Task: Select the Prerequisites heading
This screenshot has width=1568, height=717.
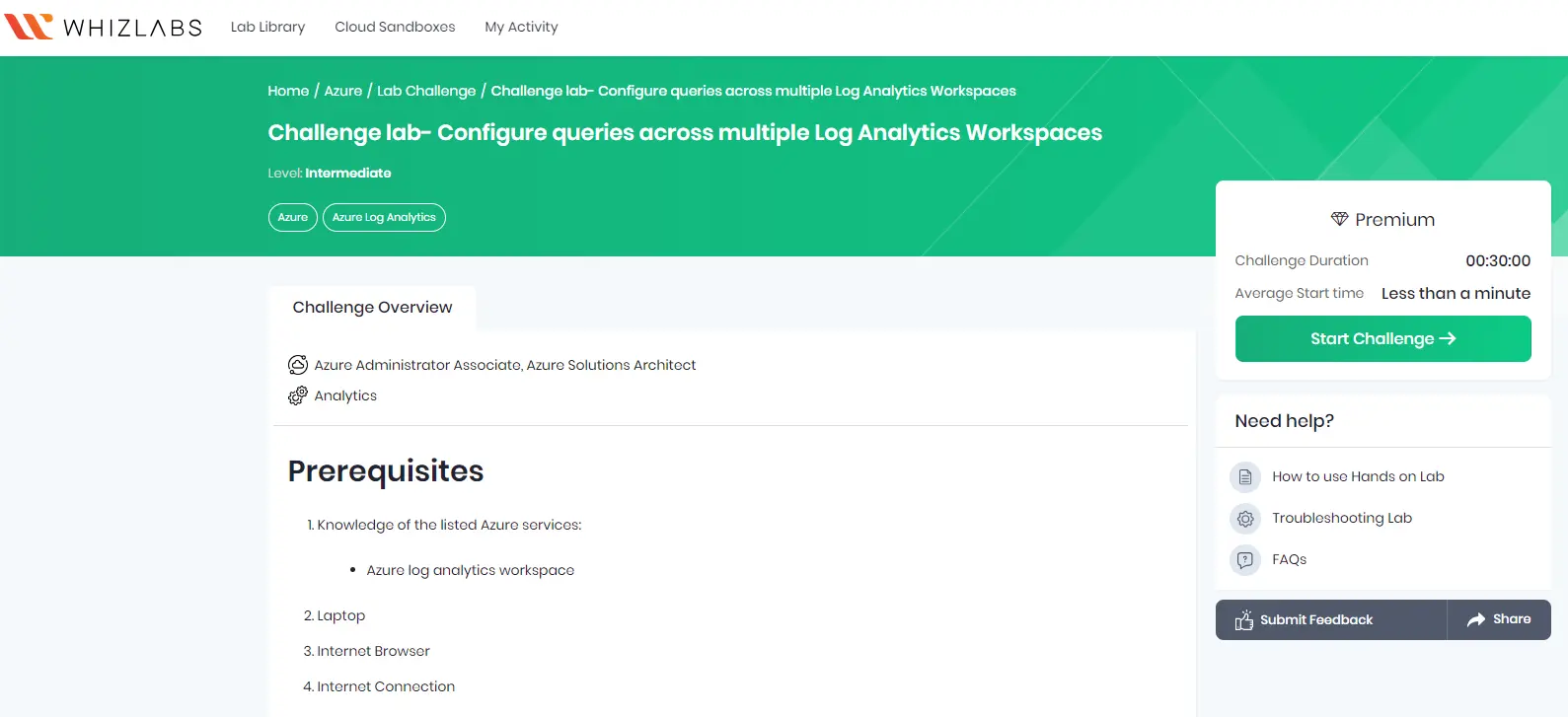Action: 386,470
